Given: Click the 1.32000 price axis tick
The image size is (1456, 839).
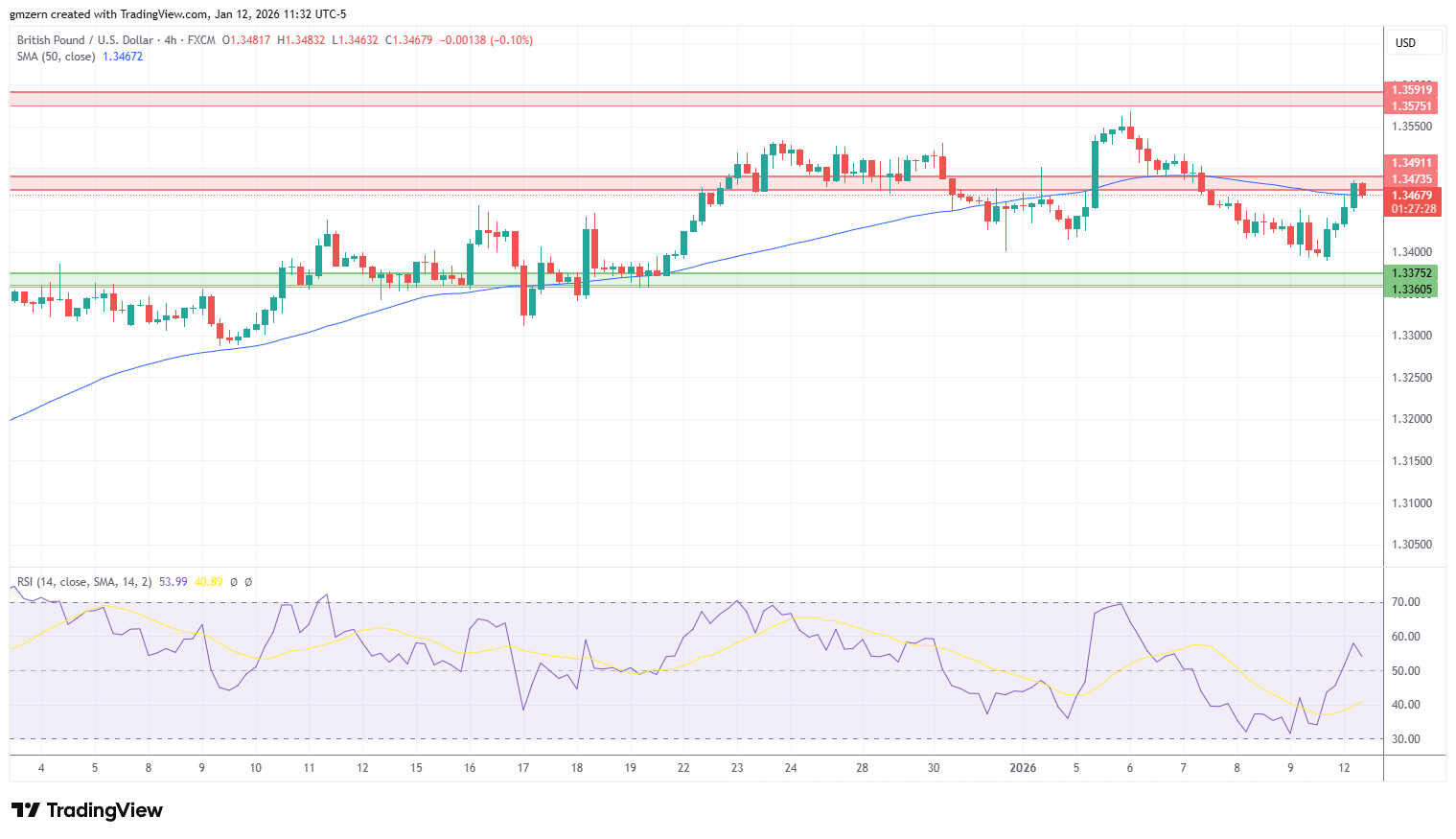Looking at the screenshot, I should tap(1412, 419).
